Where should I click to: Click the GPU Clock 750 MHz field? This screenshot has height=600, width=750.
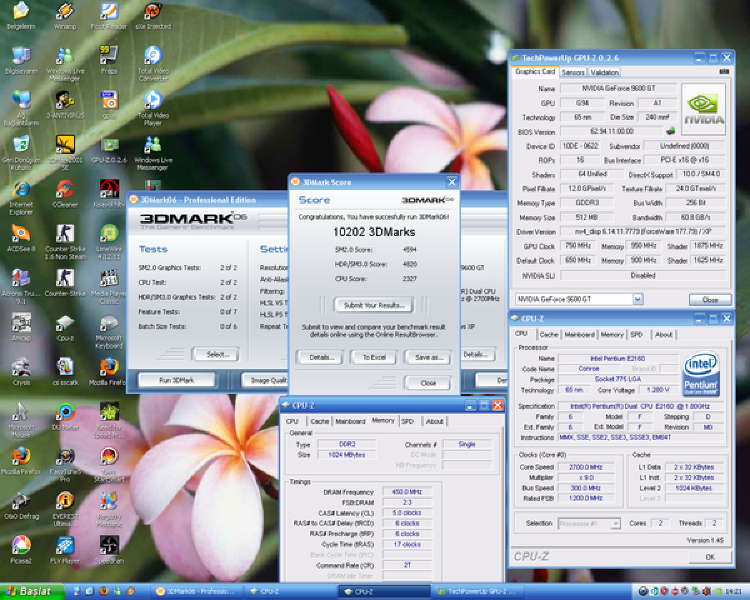tap(577, 246)
